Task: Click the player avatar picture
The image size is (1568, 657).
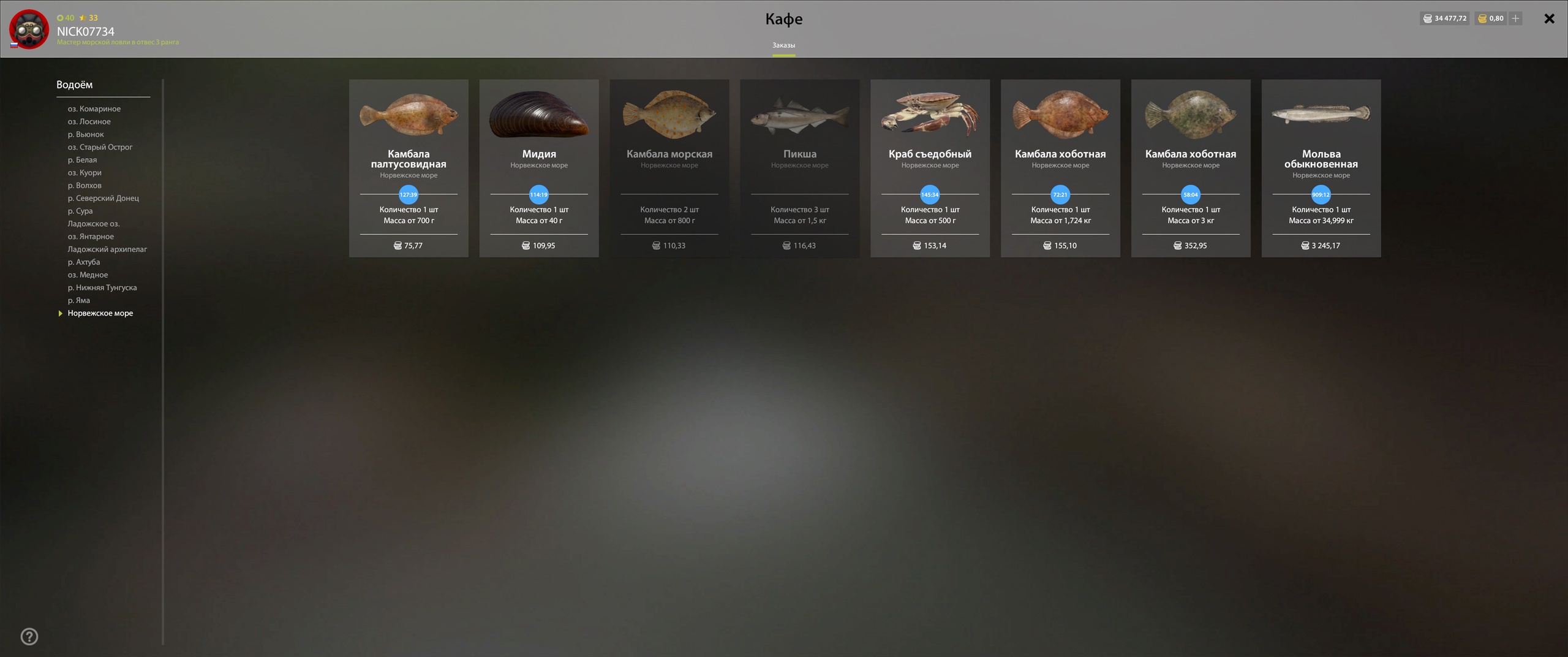Action: click(29, 29)
